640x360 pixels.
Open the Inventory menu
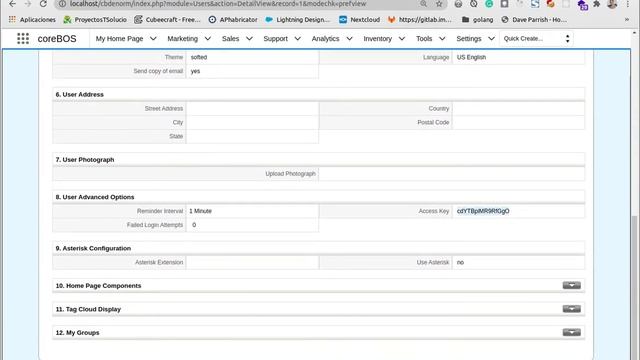click(378, 39)
